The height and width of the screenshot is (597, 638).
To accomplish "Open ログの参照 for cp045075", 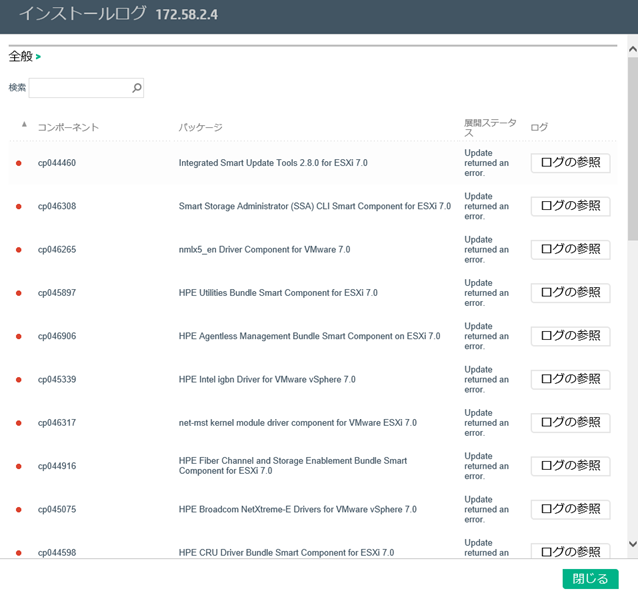I will tap(570, 510).
